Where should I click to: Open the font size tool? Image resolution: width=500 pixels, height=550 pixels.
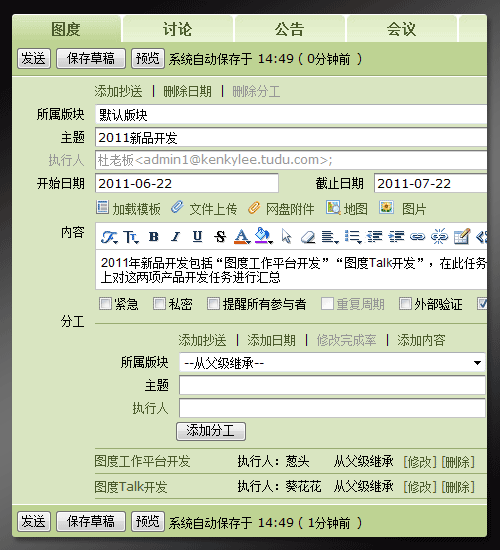point(131,237)
